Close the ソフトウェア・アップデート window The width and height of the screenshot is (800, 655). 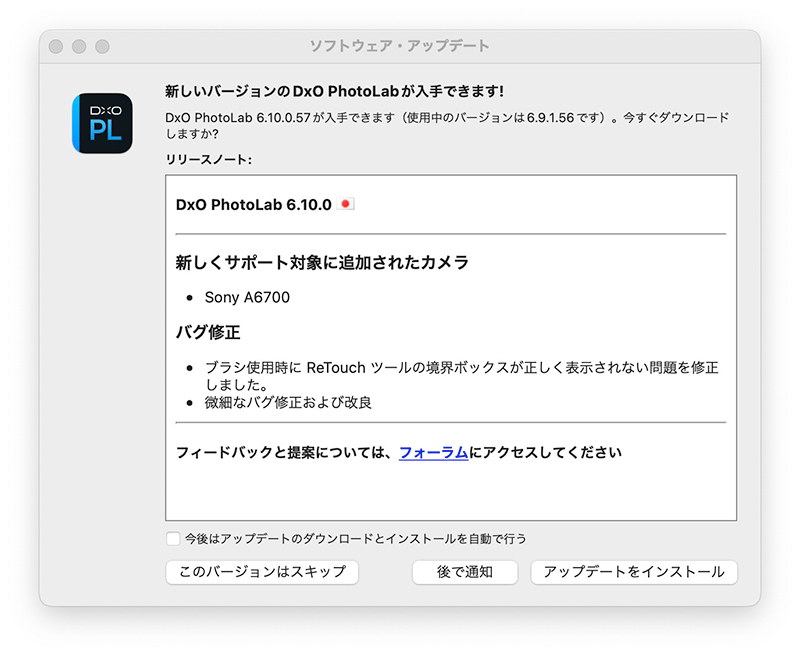[56, 46]
